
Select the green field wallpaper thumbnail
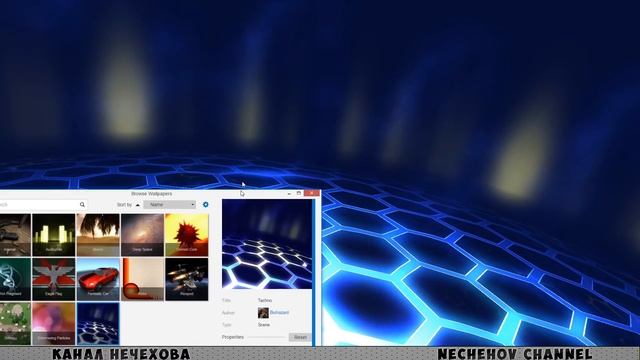point(15,324)
